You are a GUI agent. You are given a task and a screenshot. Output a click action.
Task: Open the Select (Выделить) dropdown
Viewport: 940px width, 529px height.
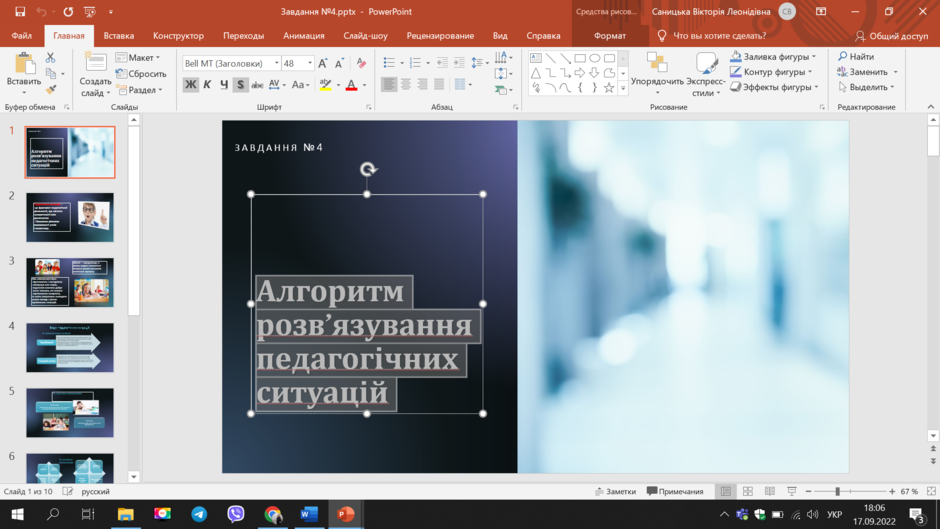pyautogui.click(x=868, y=87)
